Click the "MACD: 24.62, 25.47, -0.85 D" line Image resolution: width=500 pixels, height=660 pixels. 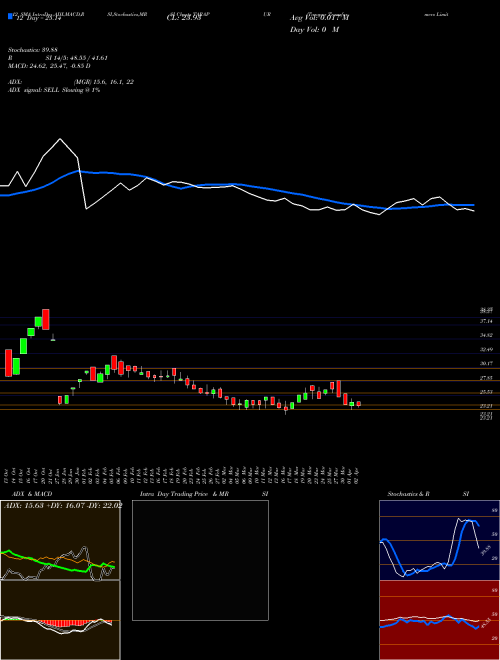coord(49,66)
